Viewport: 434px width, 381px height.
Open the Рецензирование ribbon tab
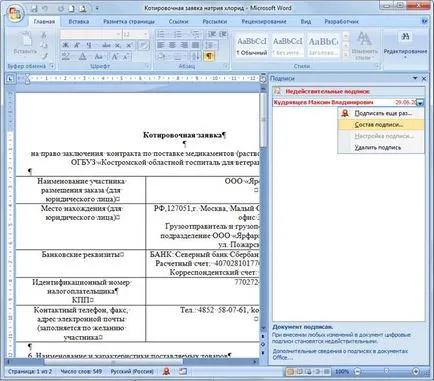pyautogui.click(x=264, y=21)
